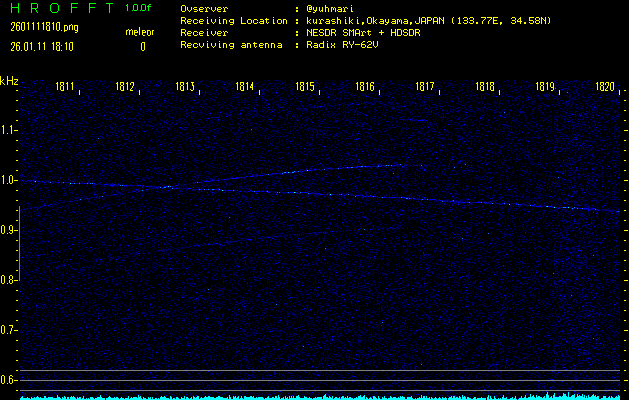The width and height of the screenshot is (629, 400).
Task: Click the 1811 time marker
Action: coord(67,88)
